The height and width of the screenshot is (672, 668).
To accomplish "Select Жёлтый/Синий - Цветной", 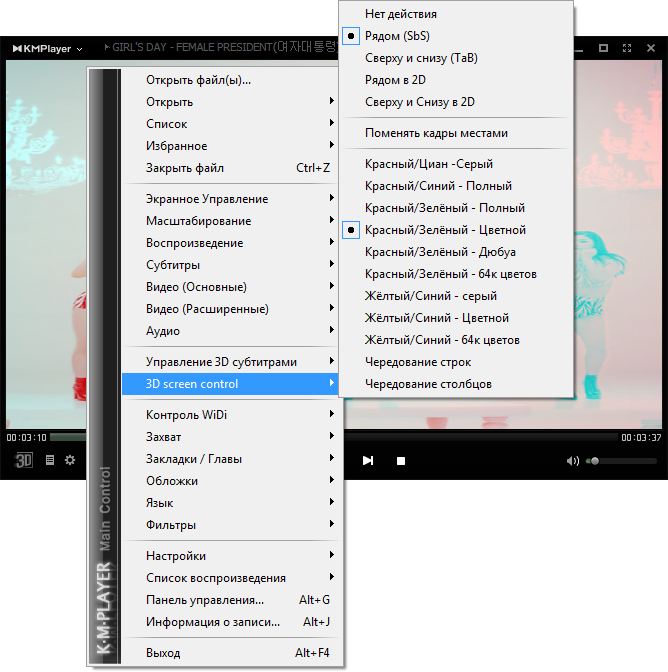I will (456, 318).
